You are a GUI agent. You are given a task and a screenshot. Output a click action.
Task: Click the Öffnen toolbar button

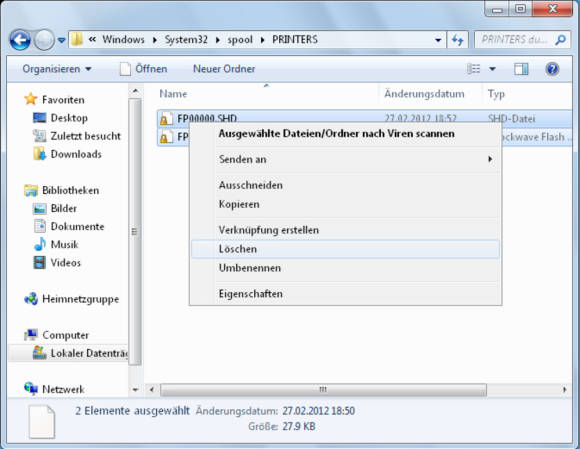[x=144, y=69]
